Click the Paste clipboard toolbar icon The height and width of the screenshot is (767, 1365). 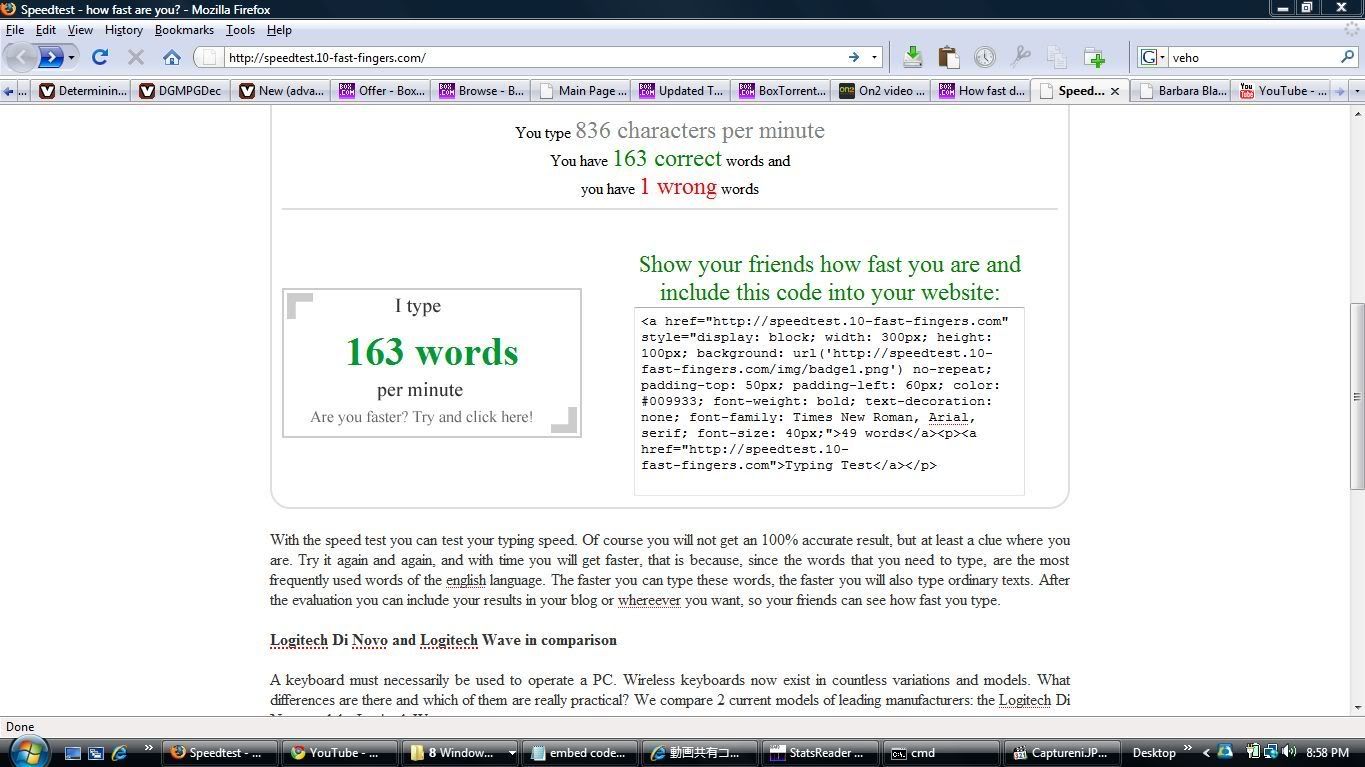click(948, 57)
